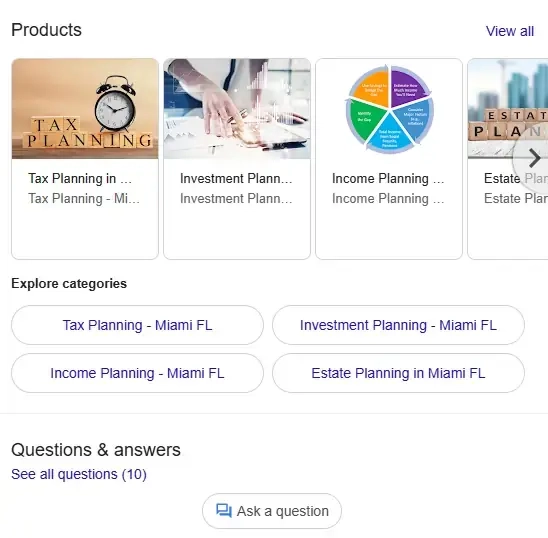Image resolution: width=548 pixels, height=538 pixels.
Task: Click the Estate Plan product title text
Action: coord(516,179)
